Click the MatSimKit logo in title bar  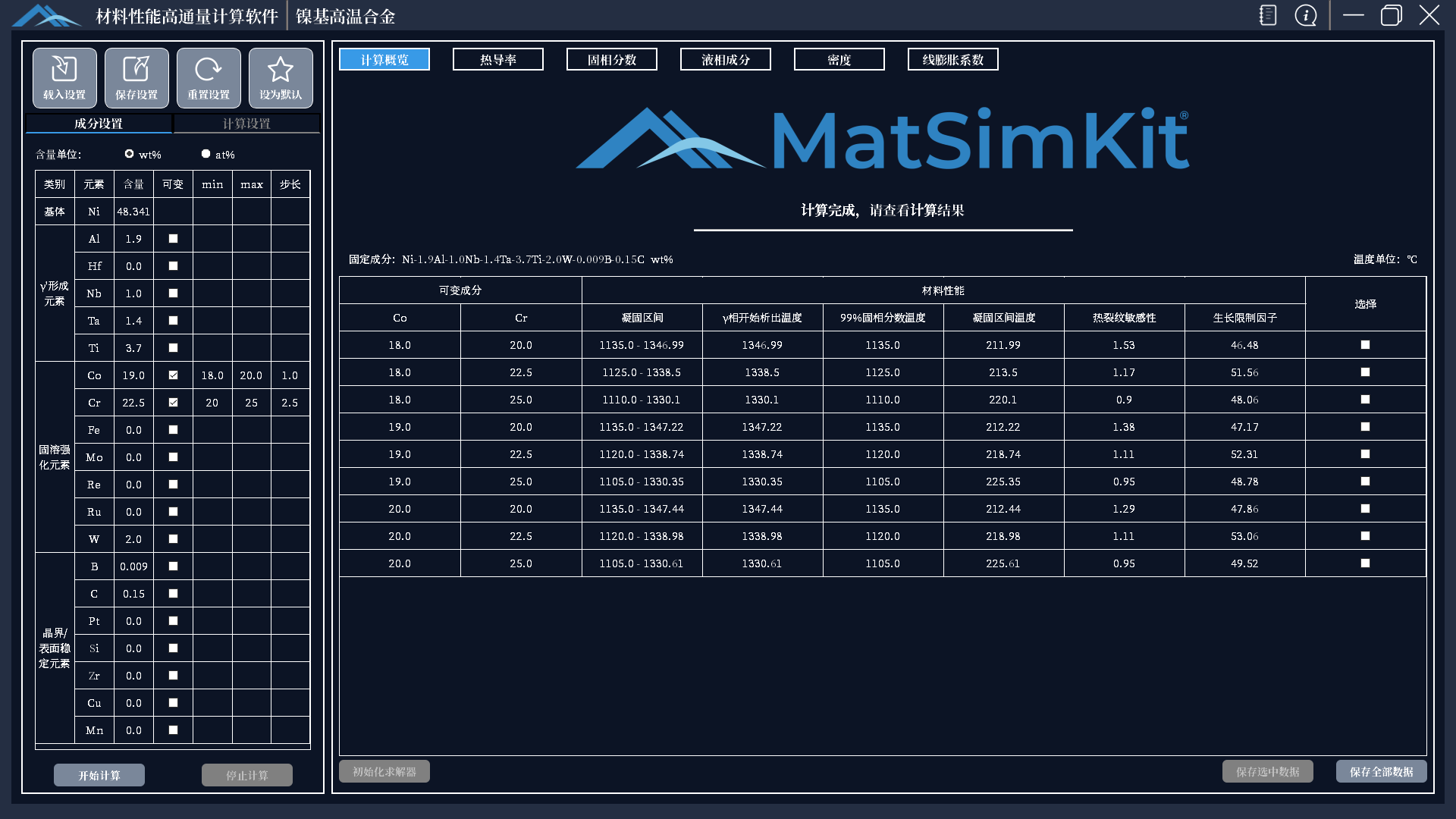[47, 15]
